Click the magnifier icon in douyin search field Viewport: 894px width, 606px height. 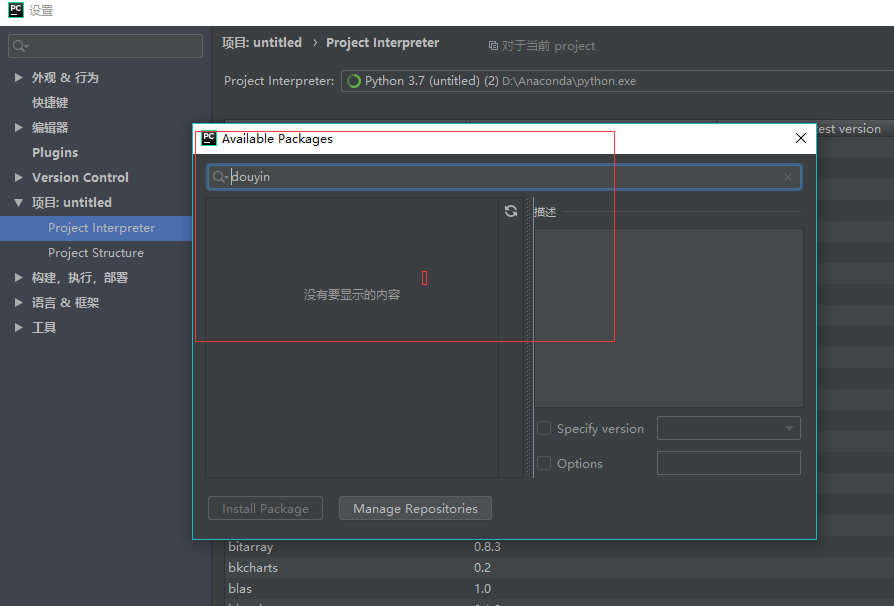221,177
